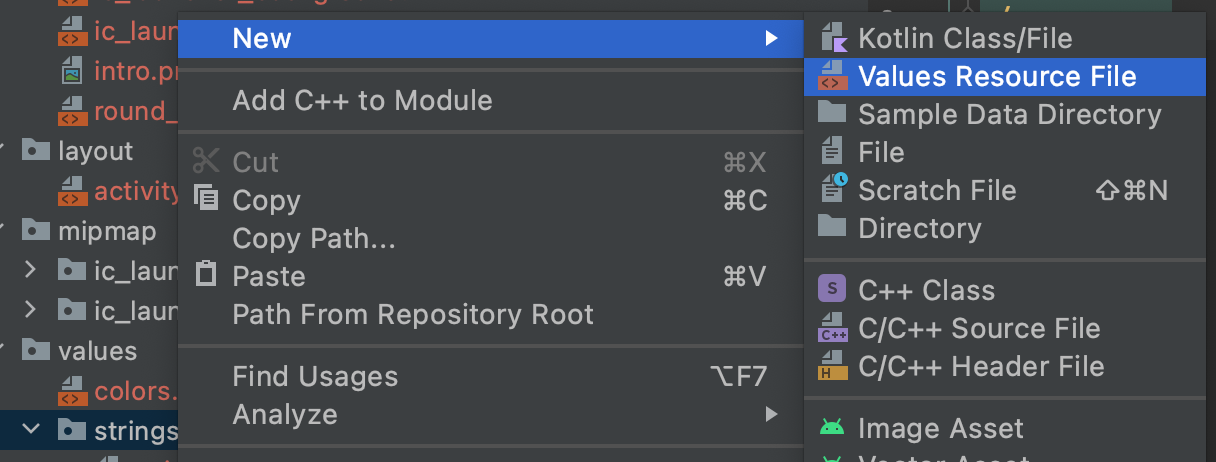This screenshot has width=1216, height=462.
Task: Click the C/C++ Header File icon
Action: click(833, 366)
